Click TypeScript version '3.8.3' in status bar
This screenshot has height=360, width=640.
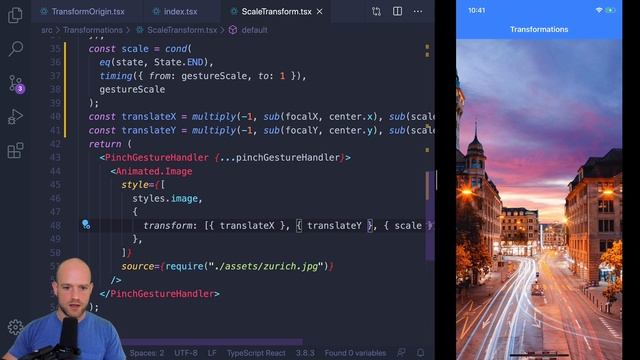(305, 353)
